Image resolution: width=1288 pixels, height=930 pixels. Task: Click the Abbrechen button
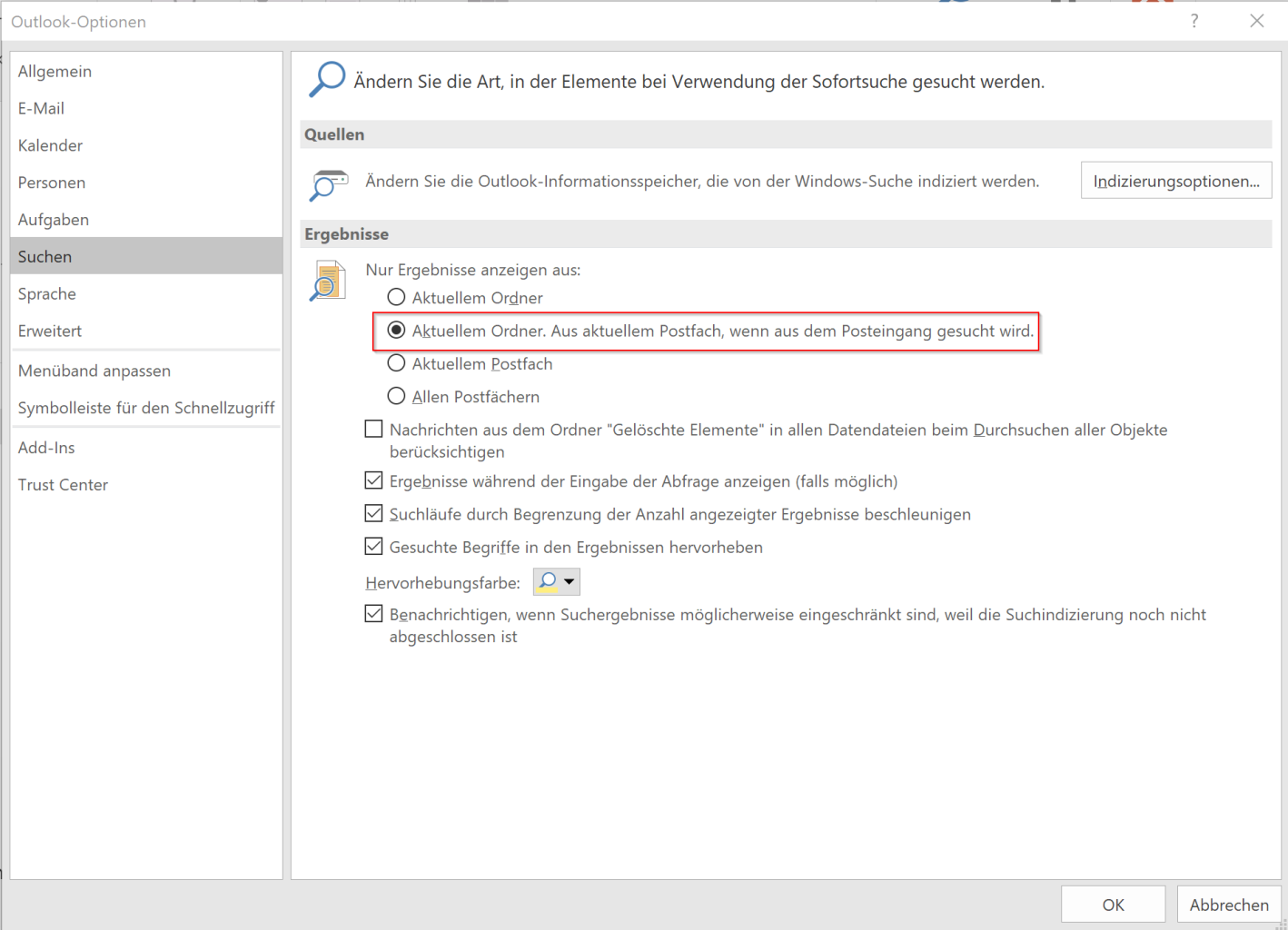coord(1229,905)
